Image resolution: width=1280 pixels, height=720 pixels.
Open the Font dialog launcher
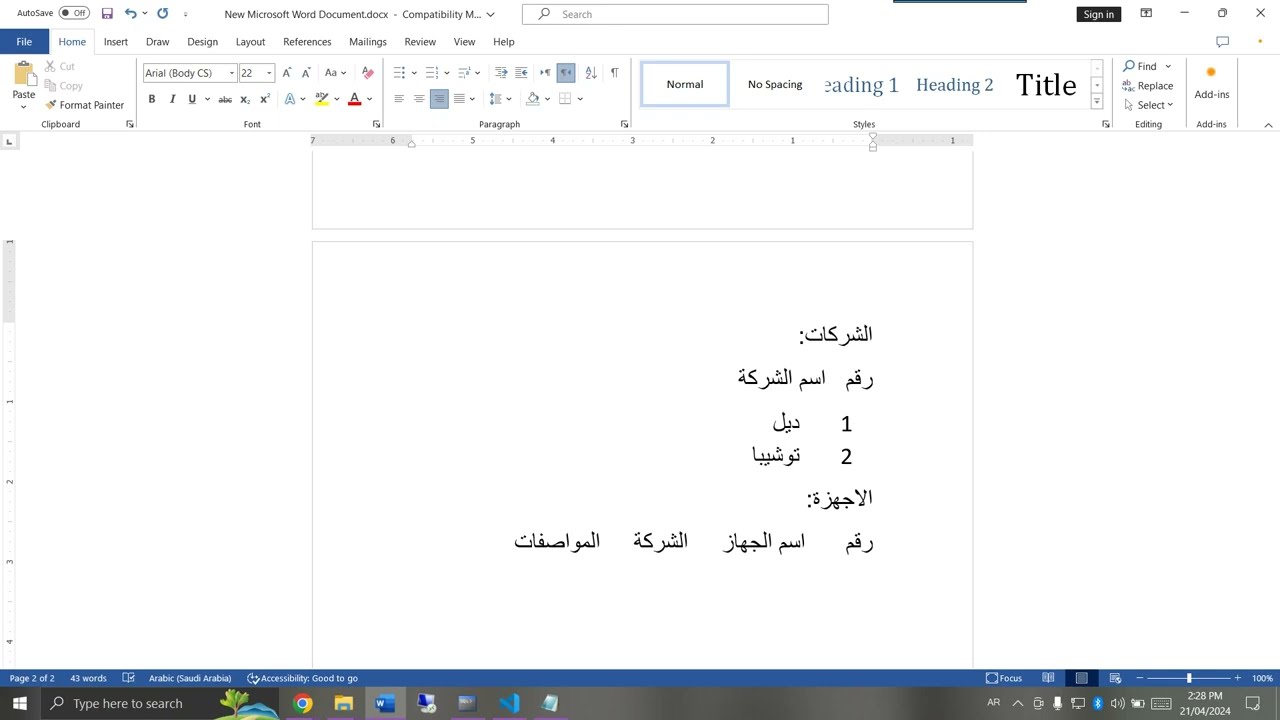376,124
